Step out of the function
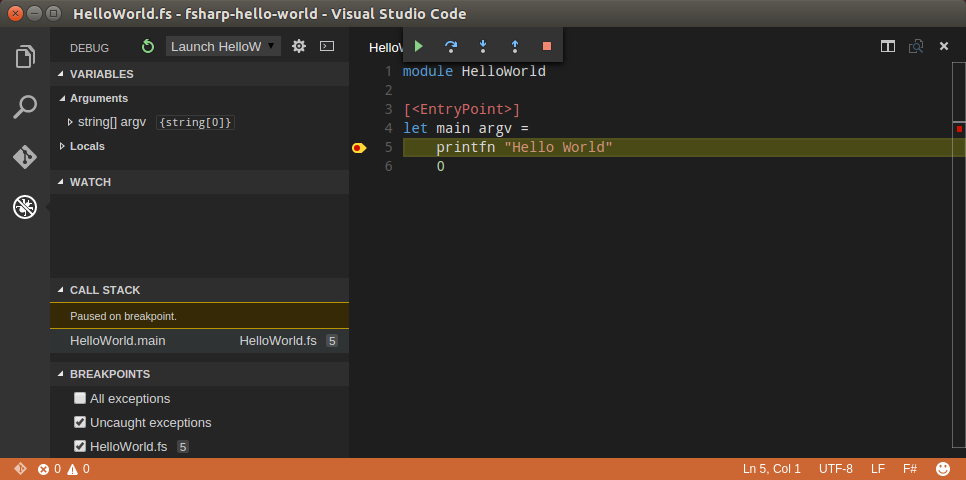 [515, 46]
